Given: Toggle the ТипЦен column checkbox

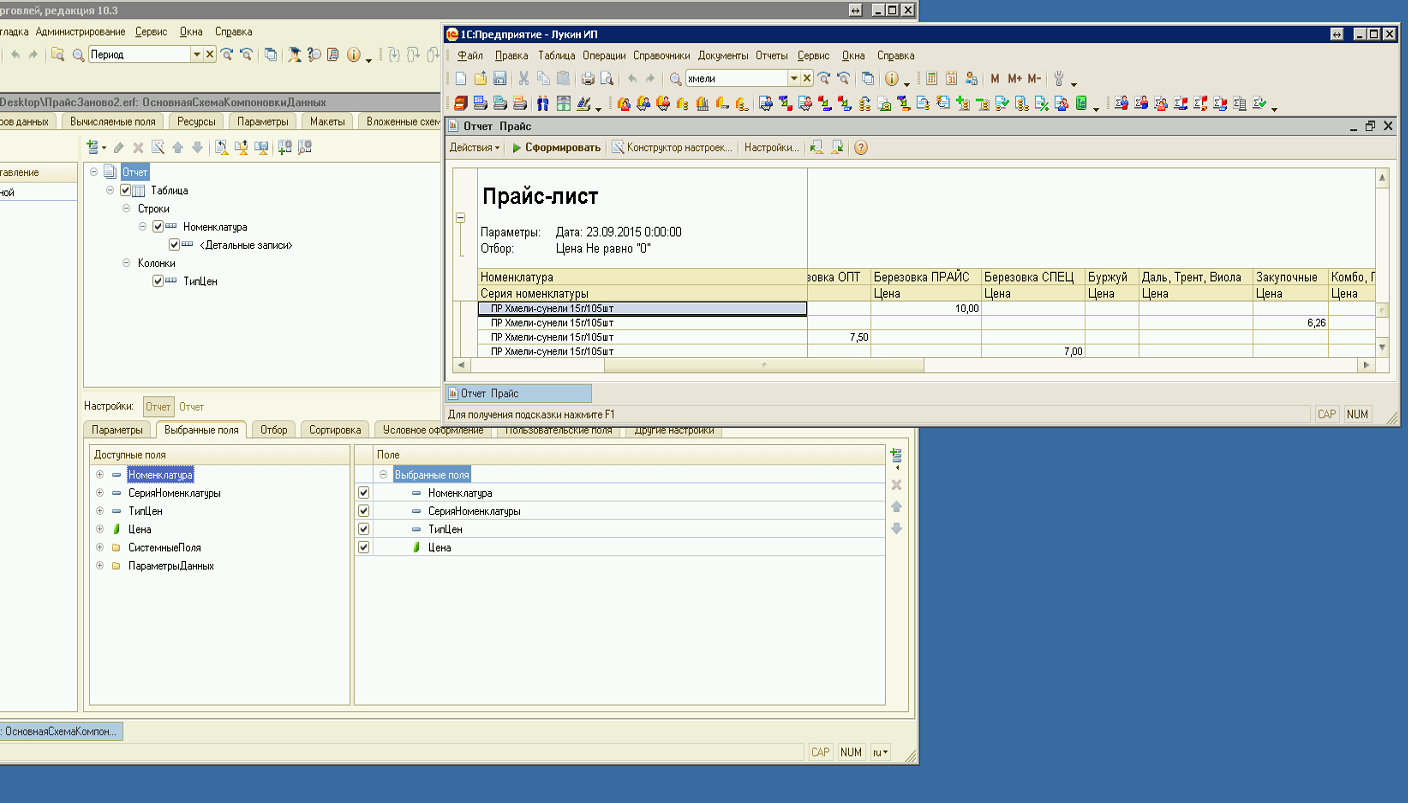Looking at the screenshot, I should (158, 282).
